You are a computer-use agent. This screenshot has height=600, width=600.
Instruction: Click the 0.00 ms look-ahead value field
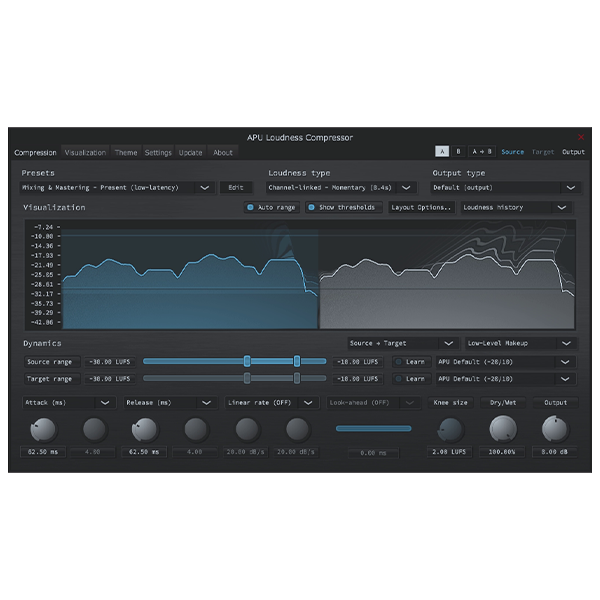pos(373,453)
